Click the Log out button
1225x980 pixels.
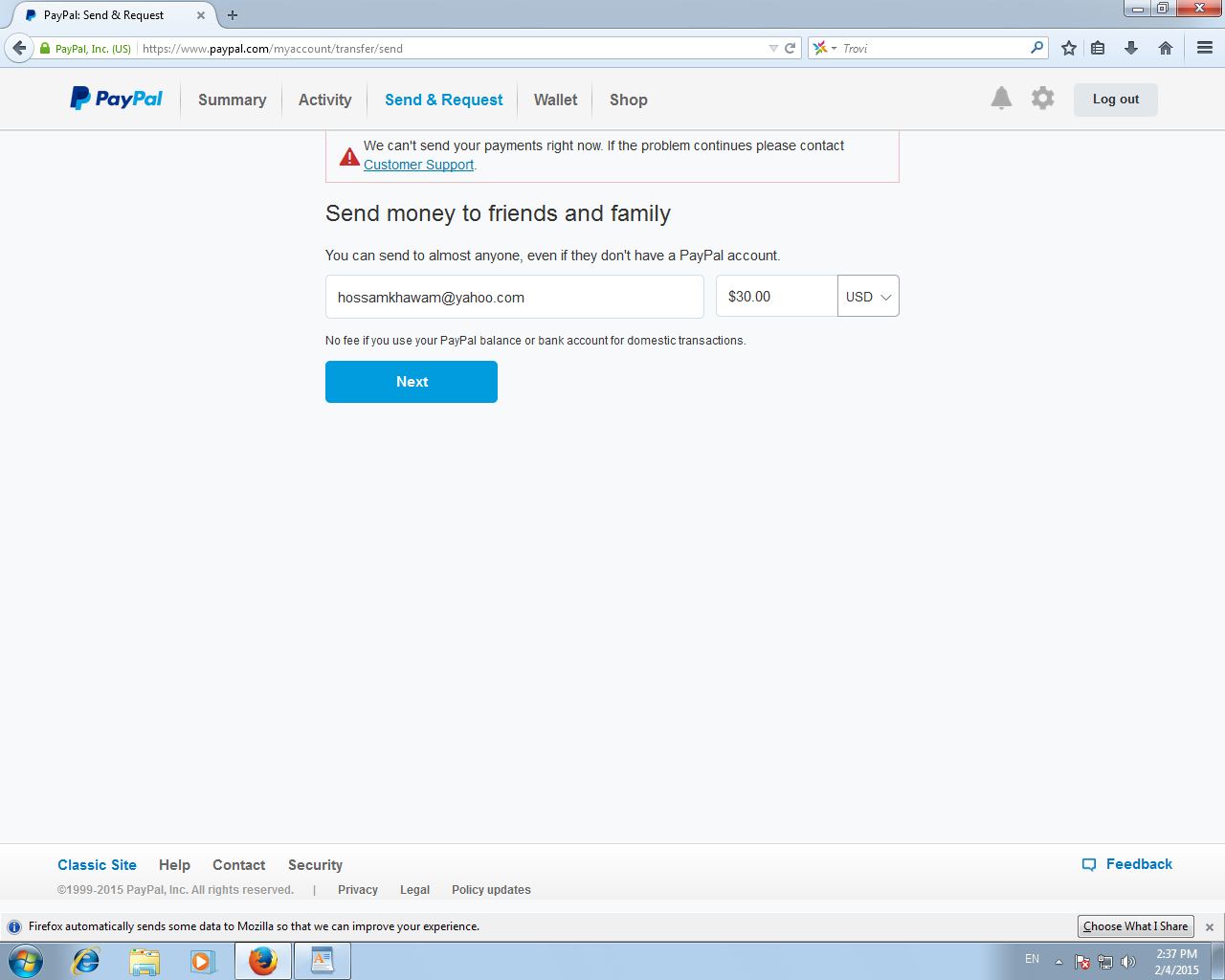pos(1115,100)
